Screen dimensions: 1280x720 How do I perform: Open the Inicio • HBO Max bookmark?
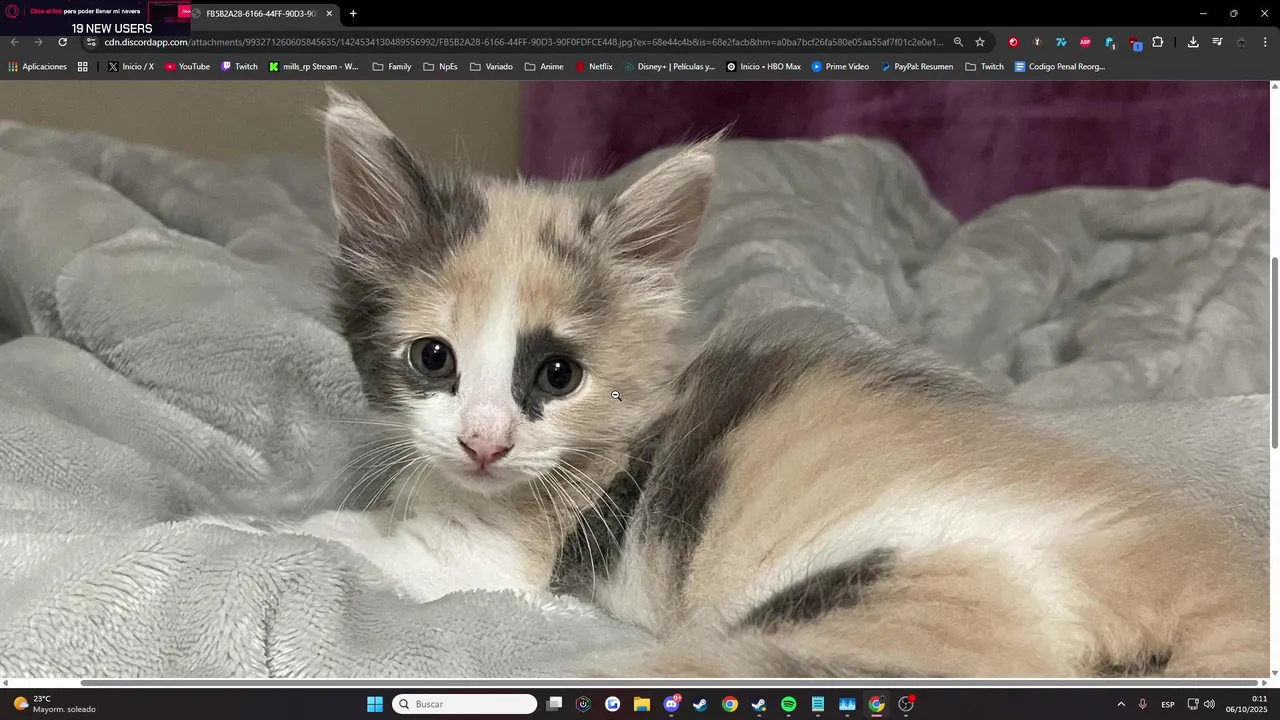[763, 67]
